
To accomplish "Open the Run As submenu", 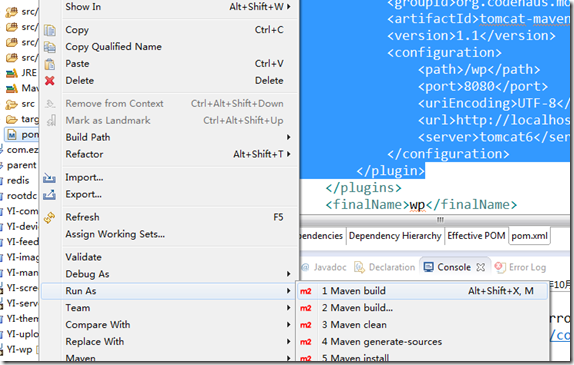I will [x=168, y=291].
